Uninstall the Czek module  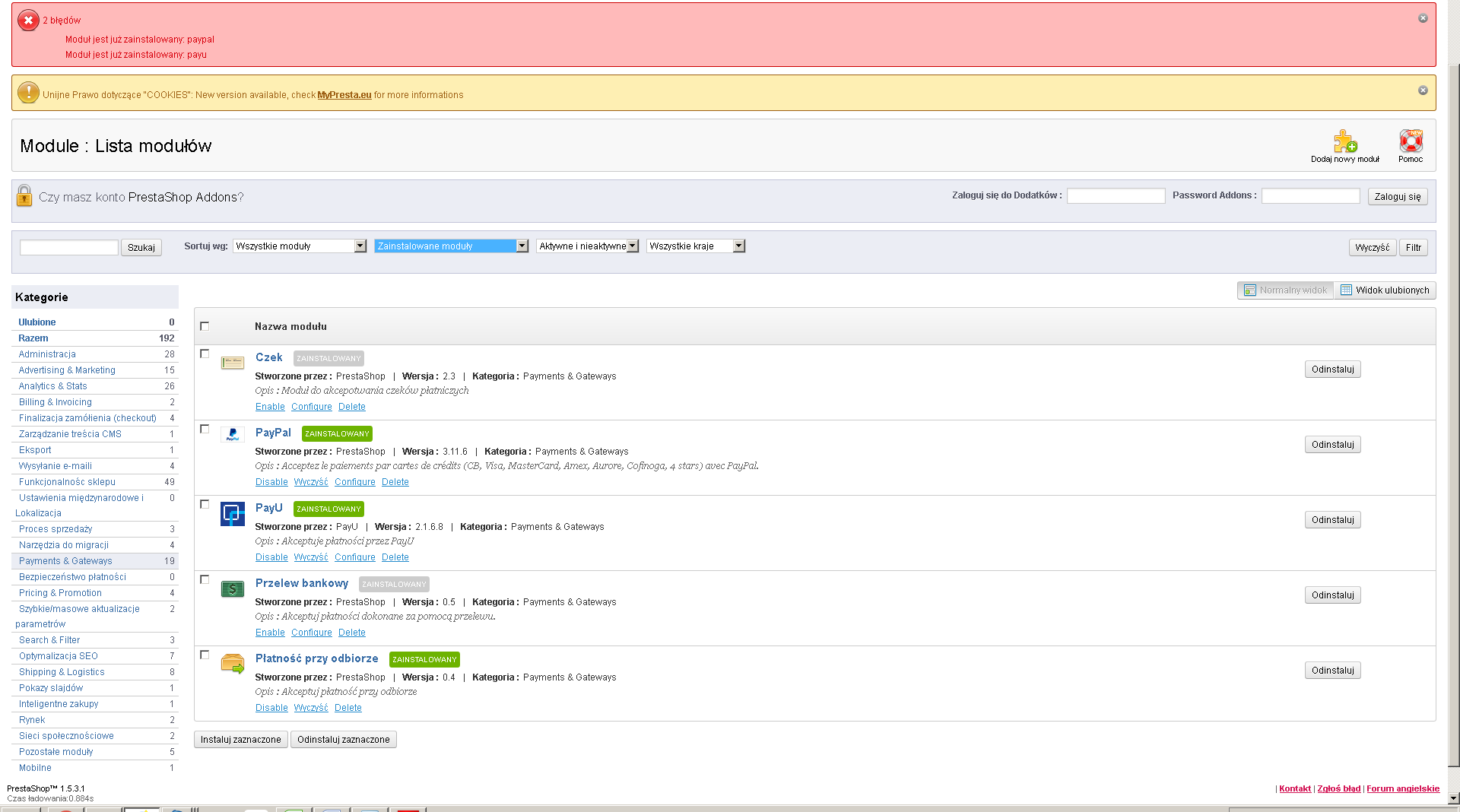(1333, 370)
